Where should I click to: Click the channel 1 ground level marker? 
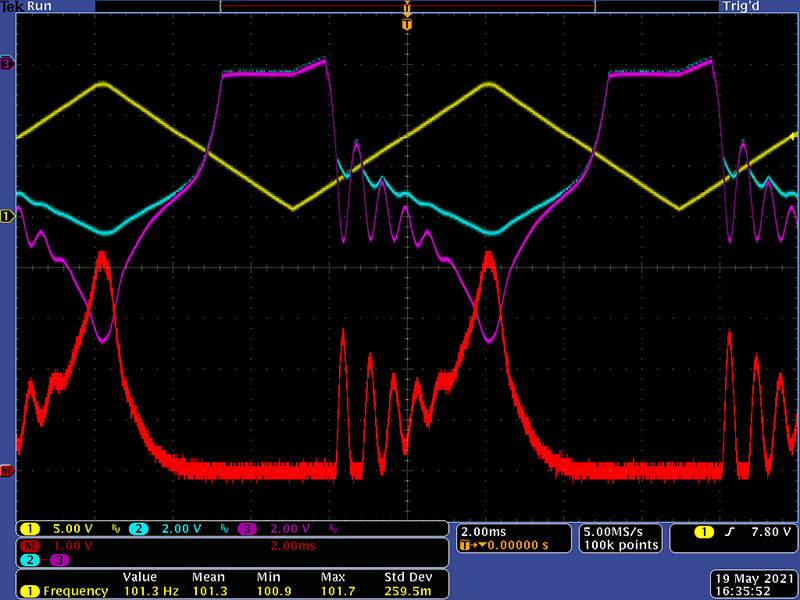[7, 215]
